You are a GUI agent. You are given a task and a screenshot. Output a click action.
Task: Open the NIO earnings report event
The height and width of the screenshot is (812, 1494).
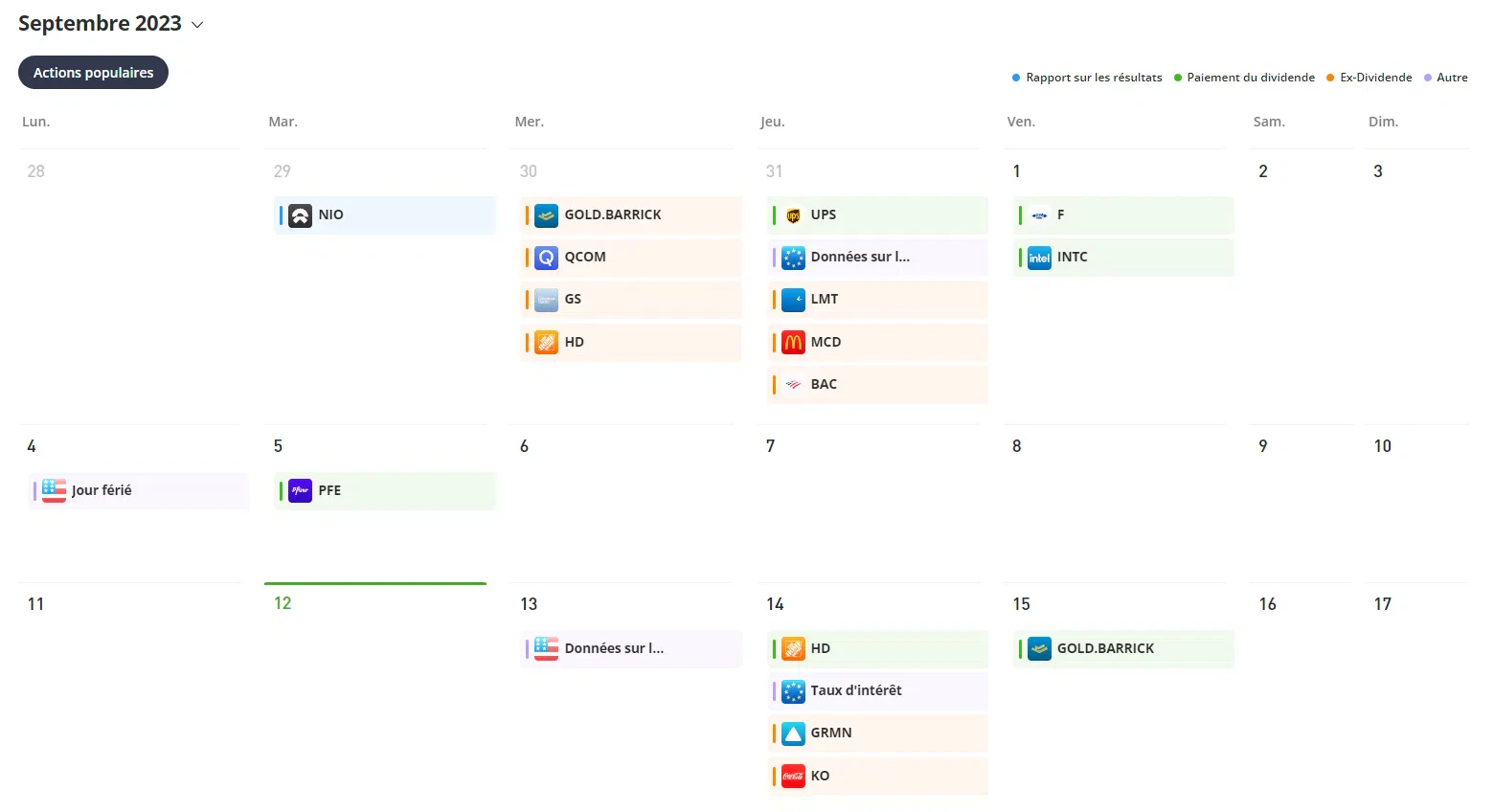point(385,215)
